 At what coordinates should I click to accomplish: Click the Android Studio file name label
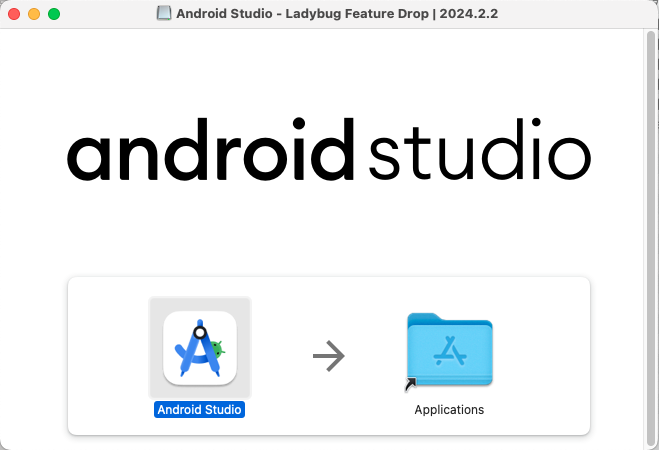pos(199,410)
